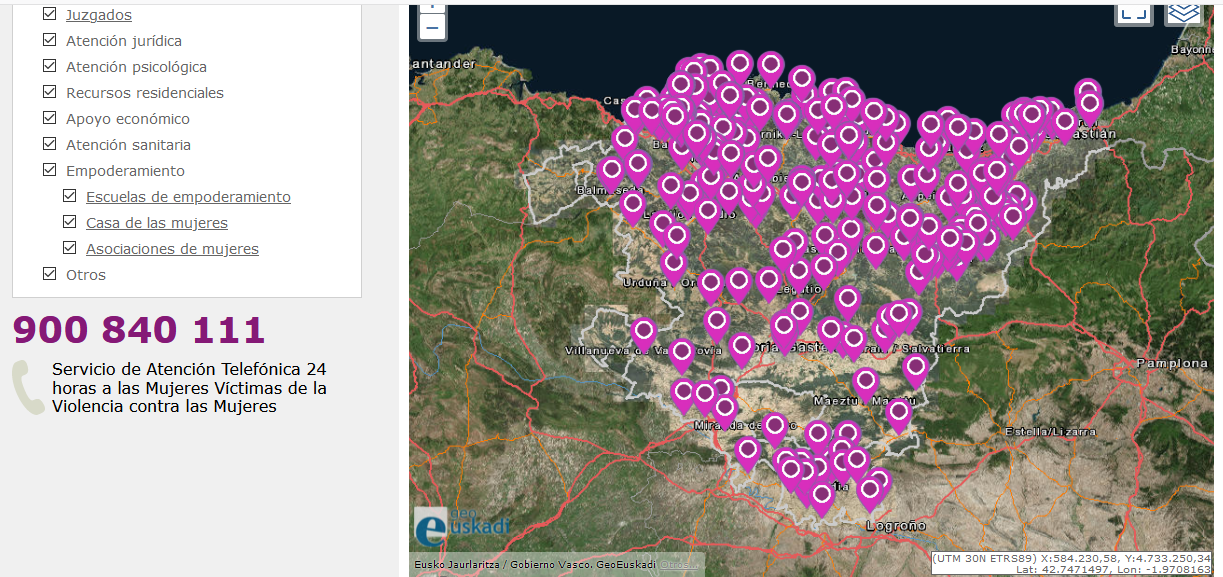Toggle the Casa de las mujeres checkbox
Viewport: 1223px width, 577px height.
[70, 223]
